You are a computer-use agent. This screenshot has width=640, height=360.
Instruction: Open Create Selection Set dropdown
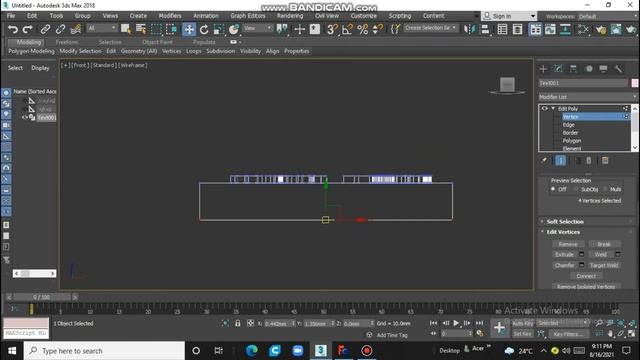[x=431, y=28]
